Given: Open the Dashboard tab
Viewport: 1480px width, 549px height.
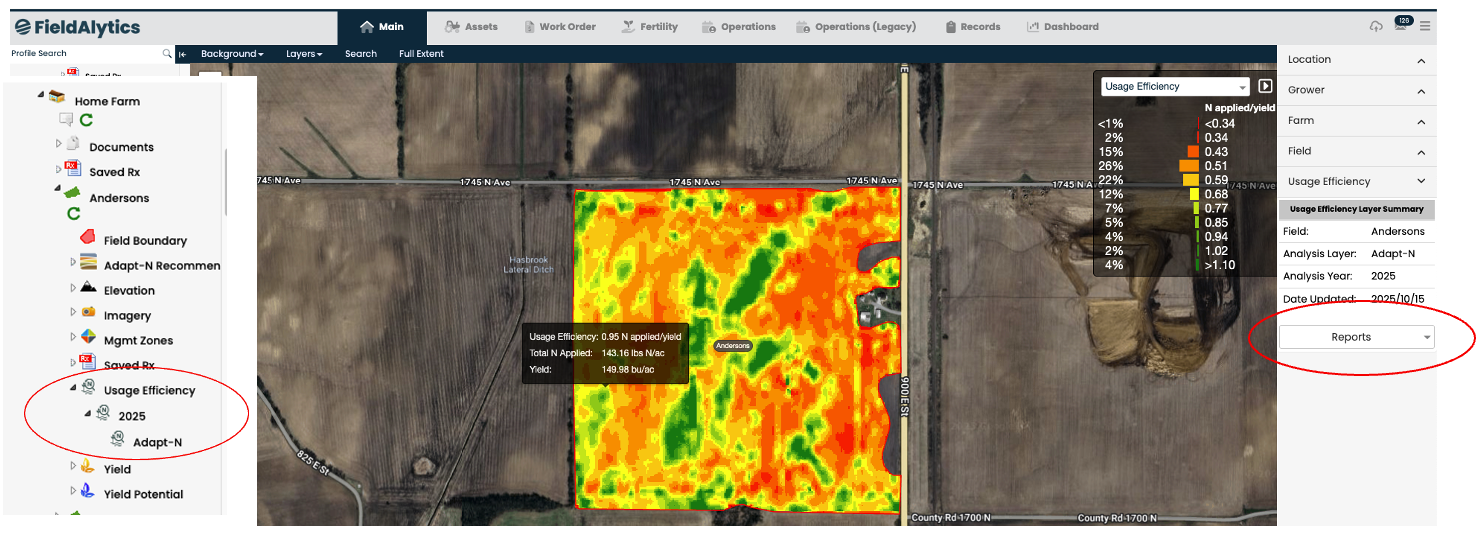Looking at the screenshot, I should pos(1063,27).
